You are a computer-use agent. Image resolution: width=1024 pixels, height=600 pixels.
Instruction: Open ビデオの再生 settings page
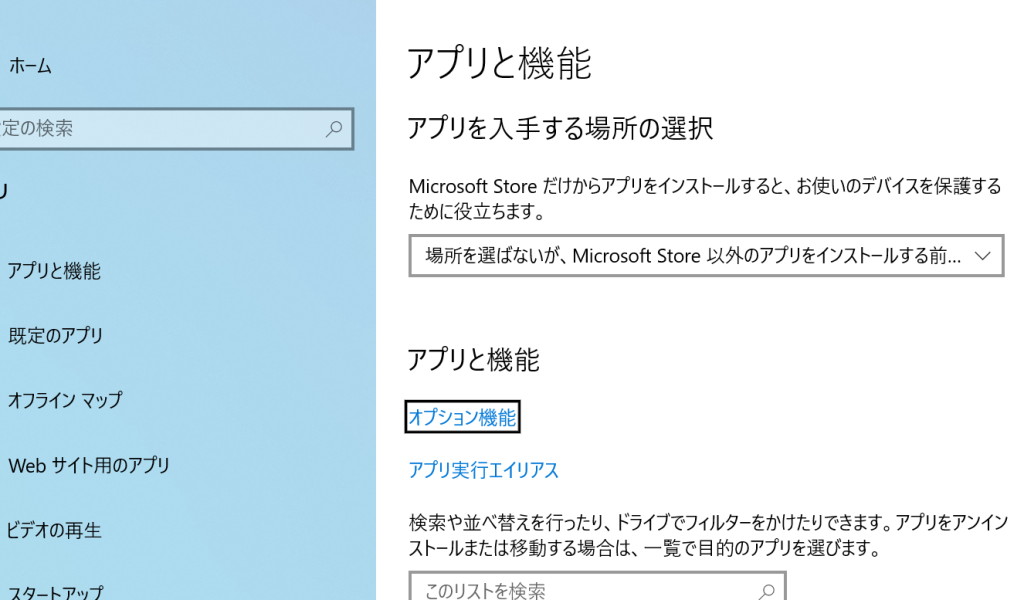(x=54, y=530)
